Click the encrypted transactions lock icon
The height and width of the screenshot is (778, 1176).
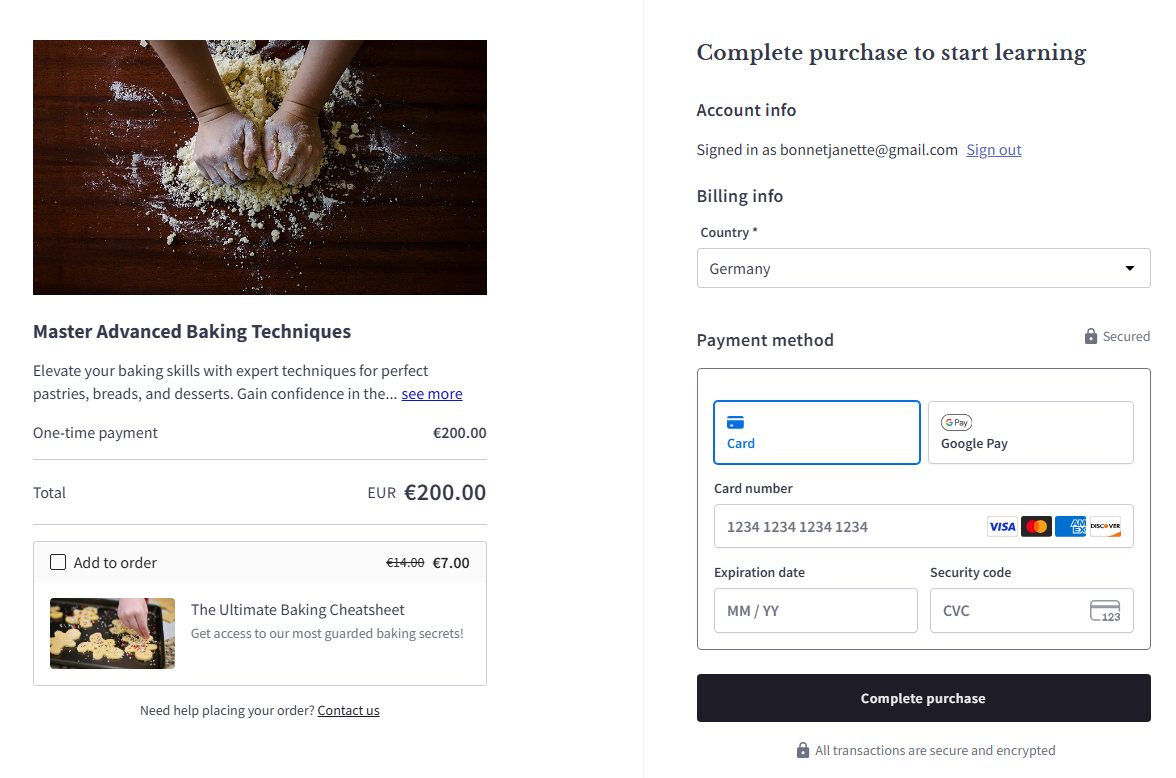[802, 750]
